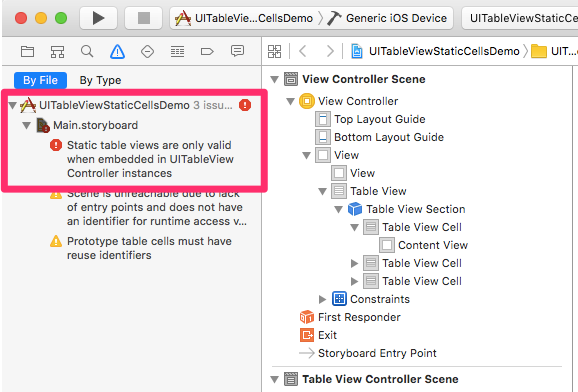Select the Issue navigator warning icon
The image size is (578, 392).
pyautogui.click(x=117, y=51)
